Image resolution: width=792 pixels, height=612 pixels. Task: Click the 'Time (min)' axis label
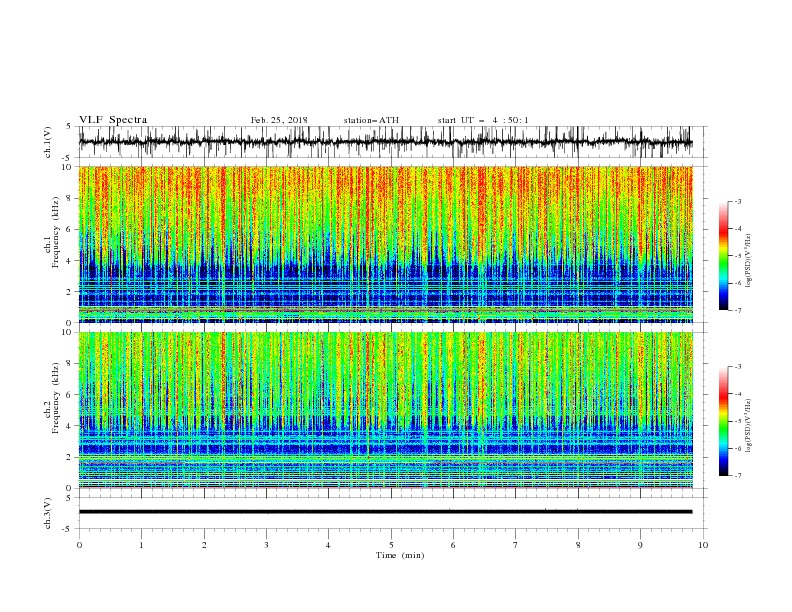pyautogui.click(x=400, y=555)
